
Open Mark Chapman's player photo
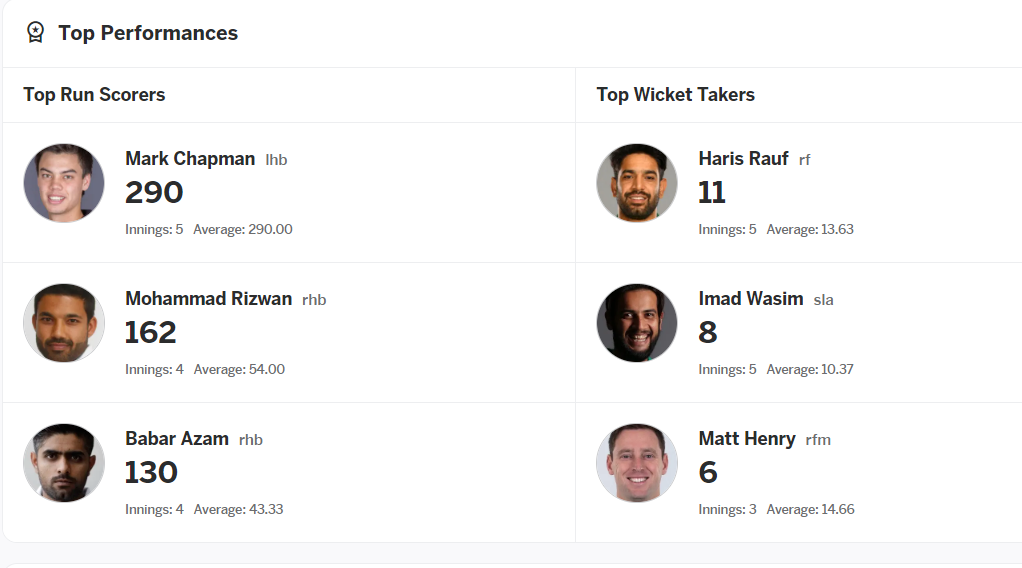(x=64, y=183)
